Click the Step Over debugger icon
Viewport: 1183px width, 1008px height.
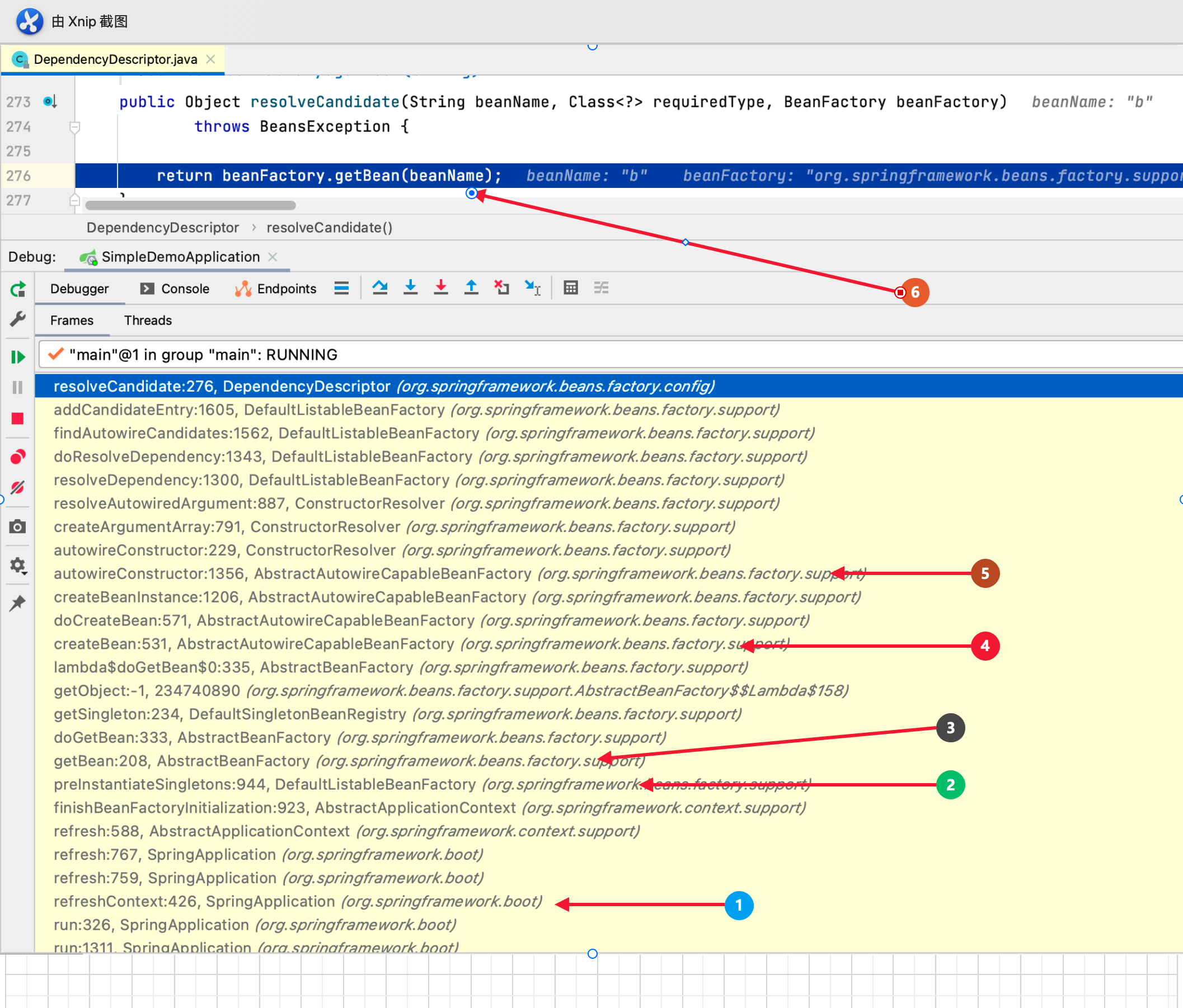379,288
